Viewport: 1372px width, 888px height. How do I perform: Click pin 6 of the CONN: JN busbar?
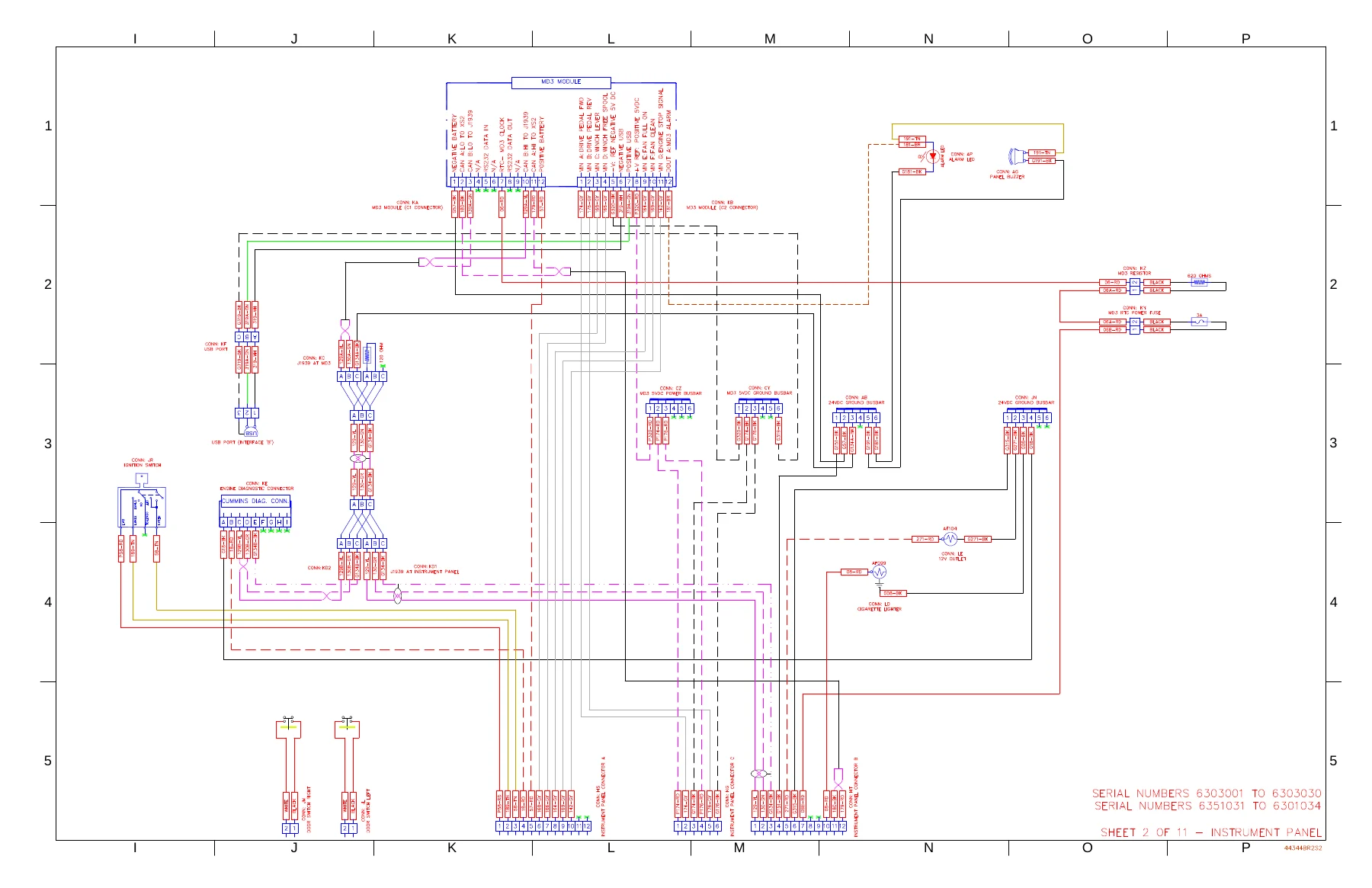point(1047,418)
